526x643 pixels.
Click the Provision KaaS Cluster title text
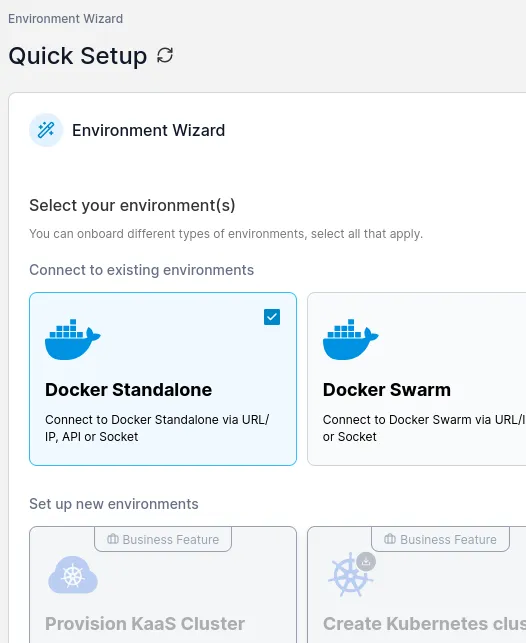click(145, 624)
